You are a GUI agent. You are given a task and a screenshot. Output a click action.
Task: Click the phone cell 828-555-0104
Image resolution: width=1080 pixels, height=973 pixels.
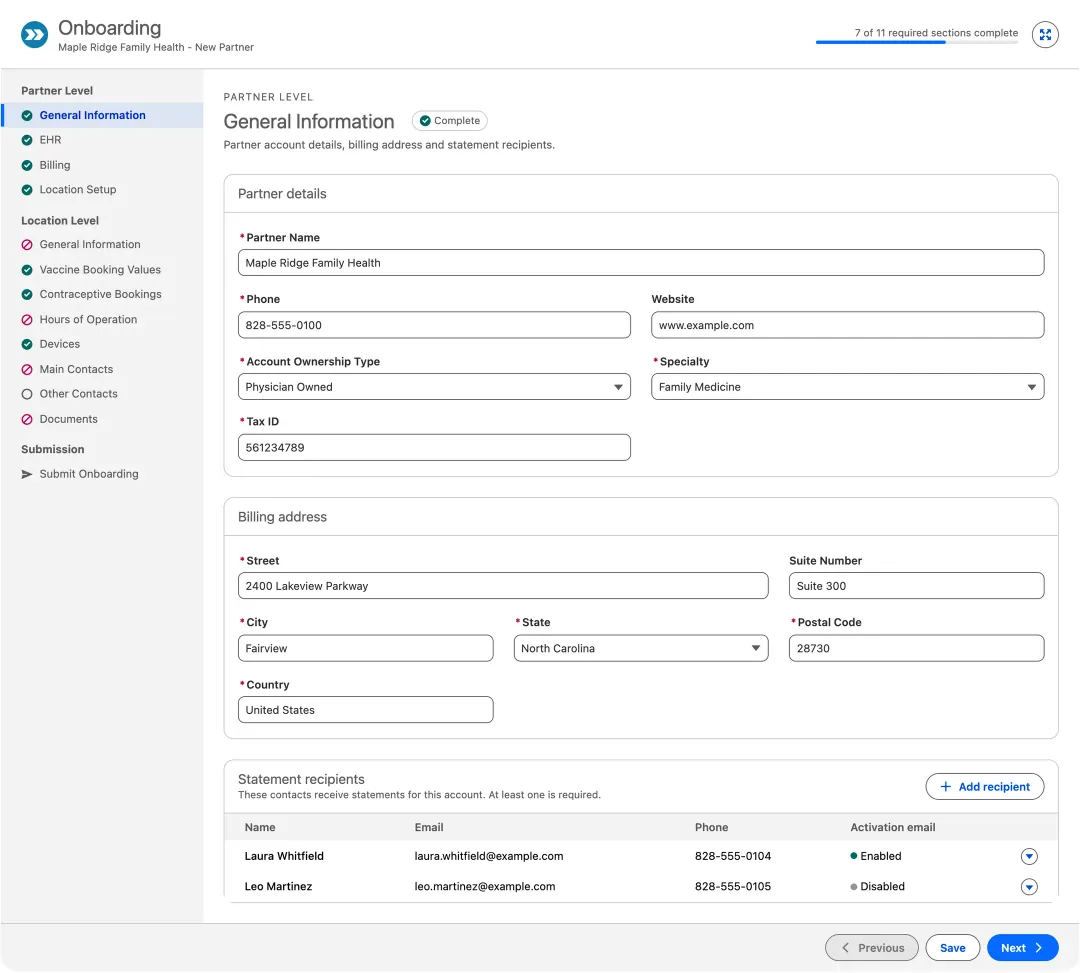[x=732, y=857]
